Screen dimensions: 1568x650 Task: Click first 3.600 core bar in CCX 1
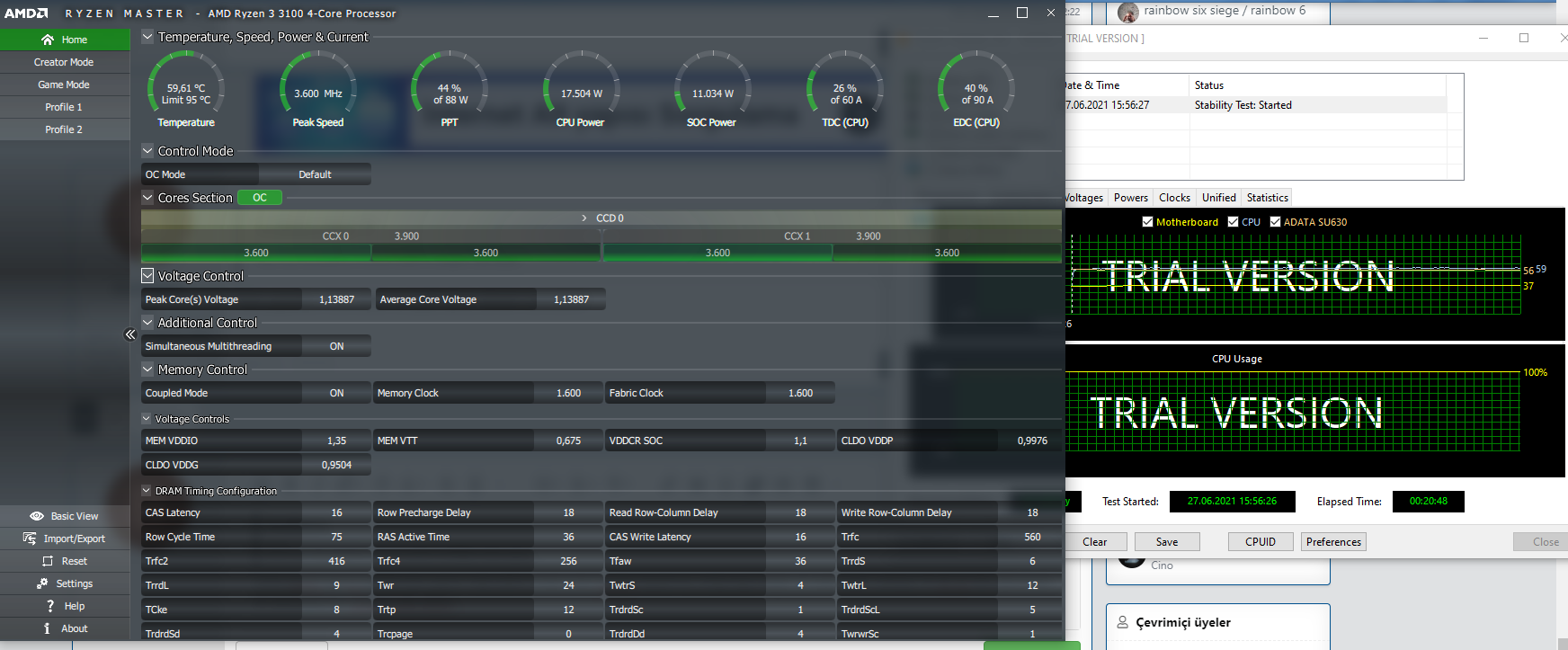717,253
